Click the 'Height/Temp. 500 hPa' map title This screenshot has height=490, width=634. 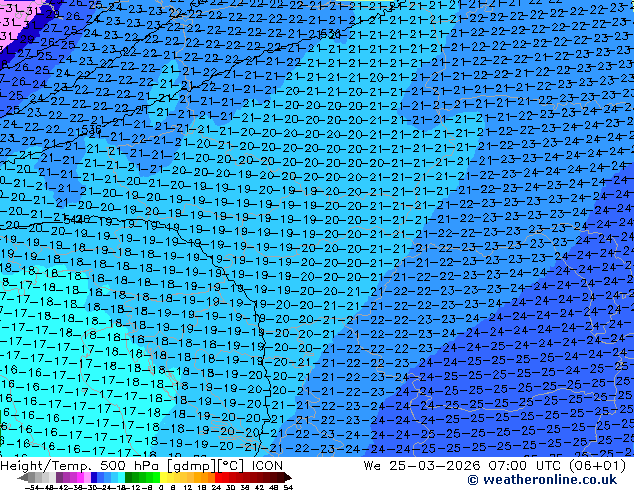pos(81,466)
